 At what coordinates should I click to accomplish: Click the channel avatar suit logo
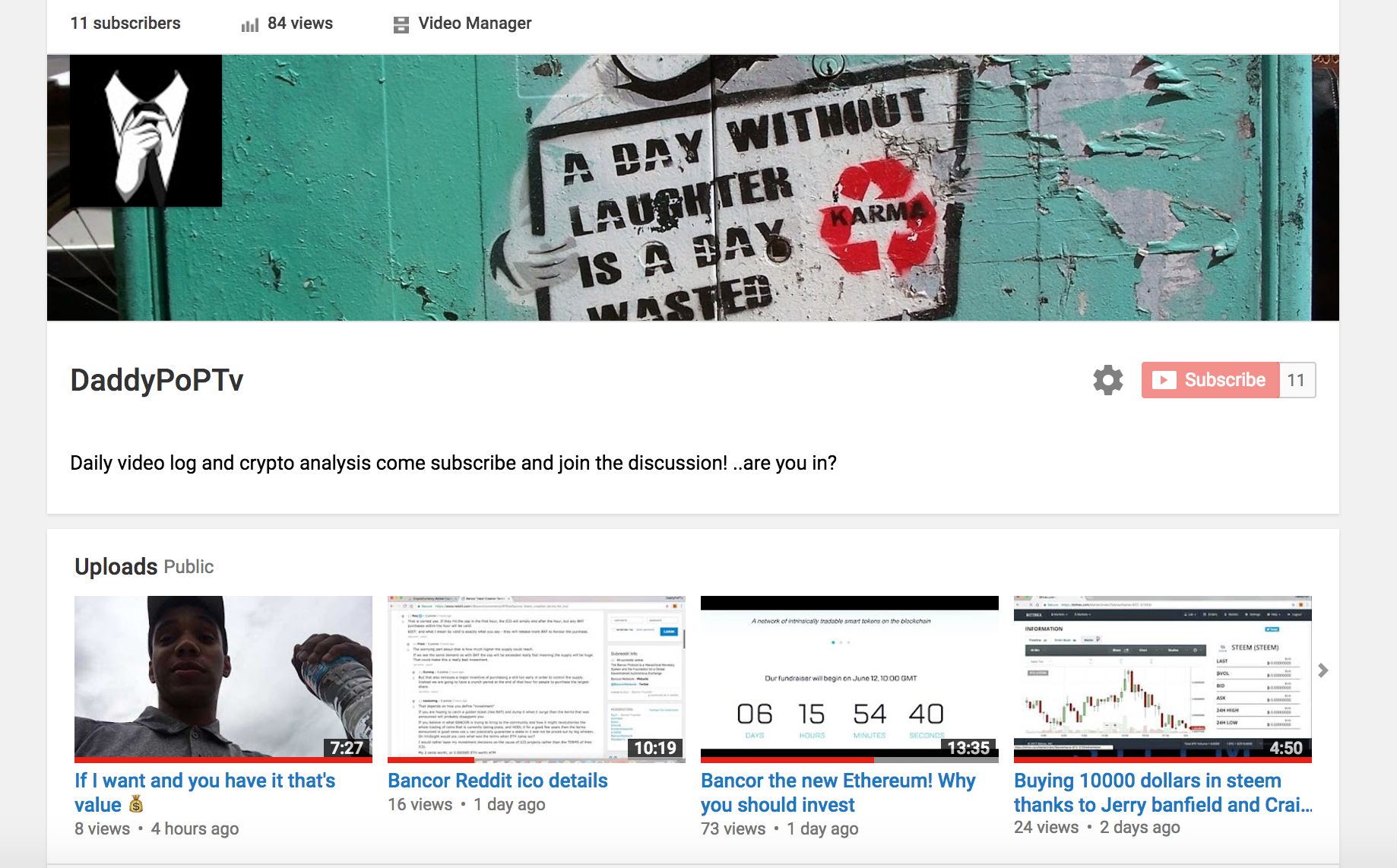(x=146, y=131)
